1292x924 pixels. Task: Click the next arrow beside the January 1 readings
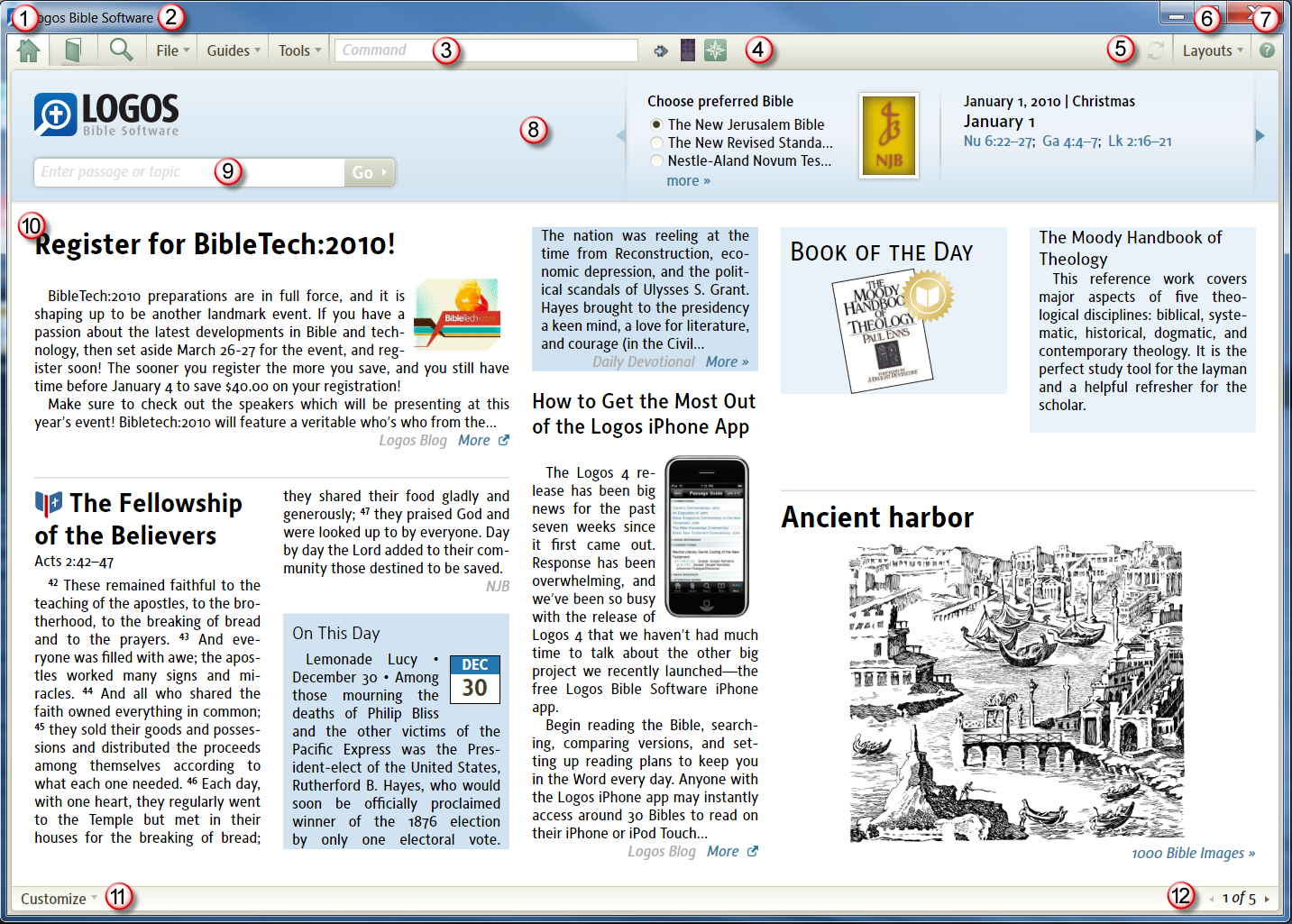coord(1260,135)
